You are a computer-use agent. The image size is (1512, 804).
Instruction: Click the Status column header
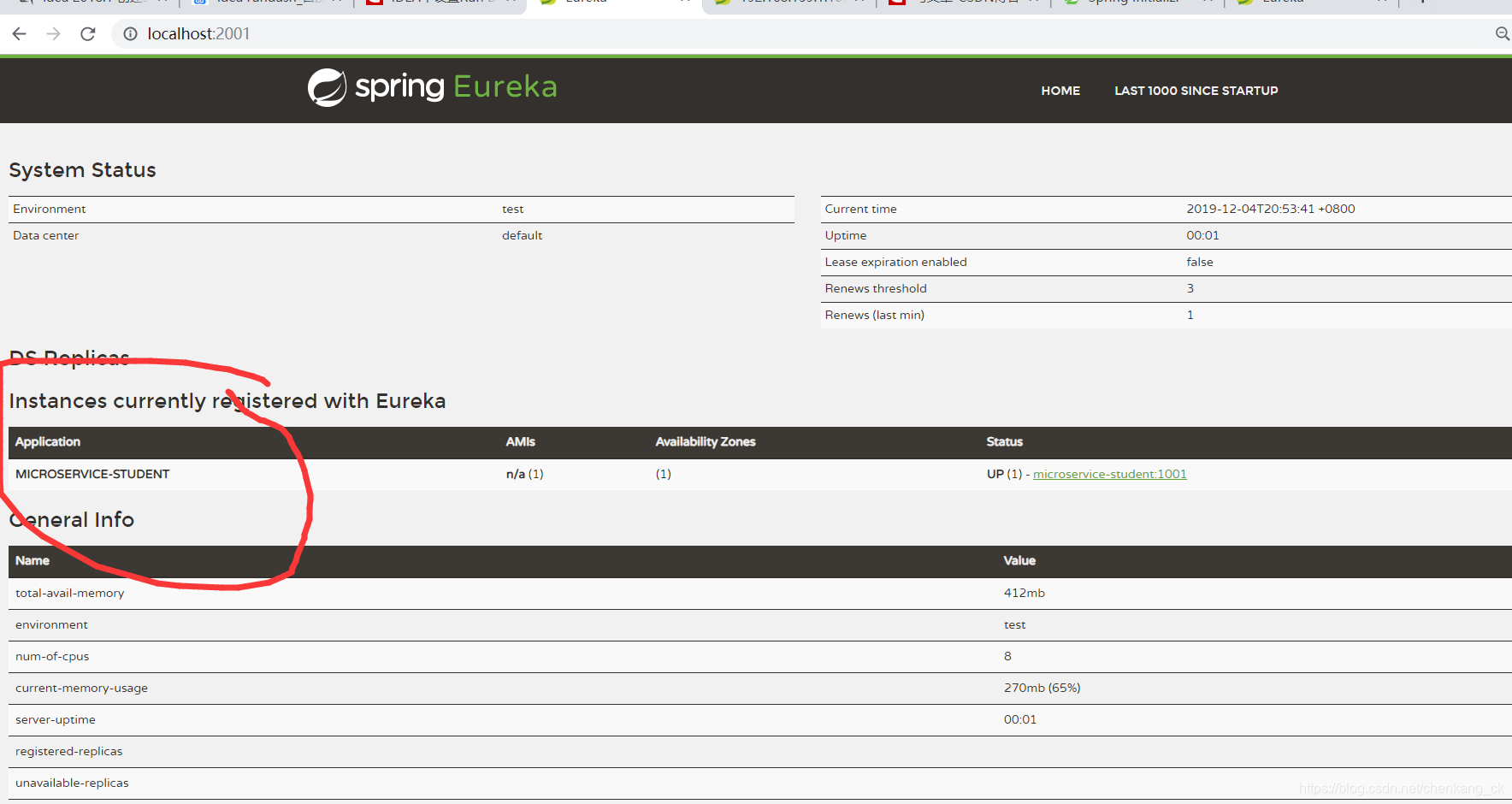(1004, 441)
